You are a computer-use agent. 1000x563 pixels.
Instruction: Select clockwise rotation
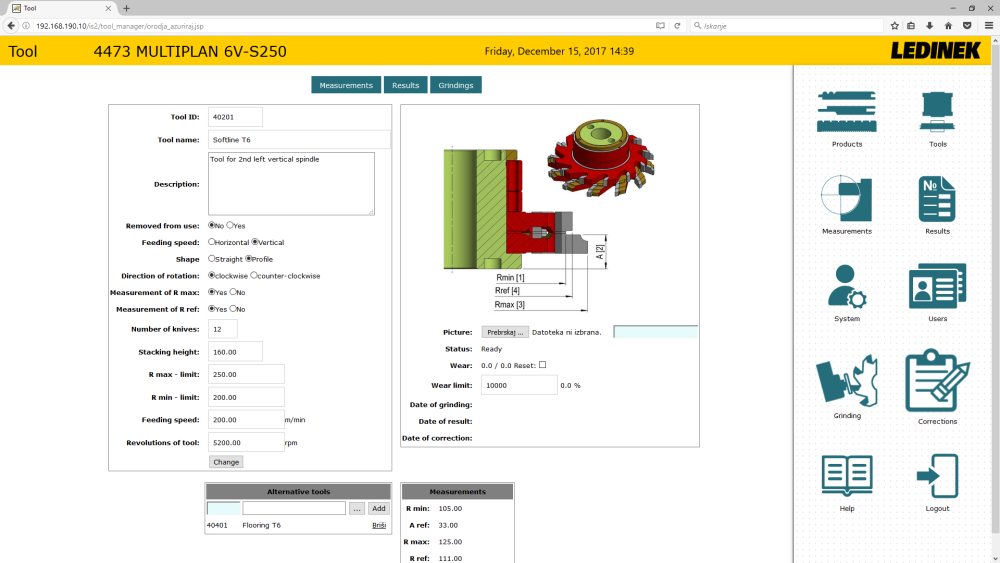pyautogui.click(x=212, y=275)
